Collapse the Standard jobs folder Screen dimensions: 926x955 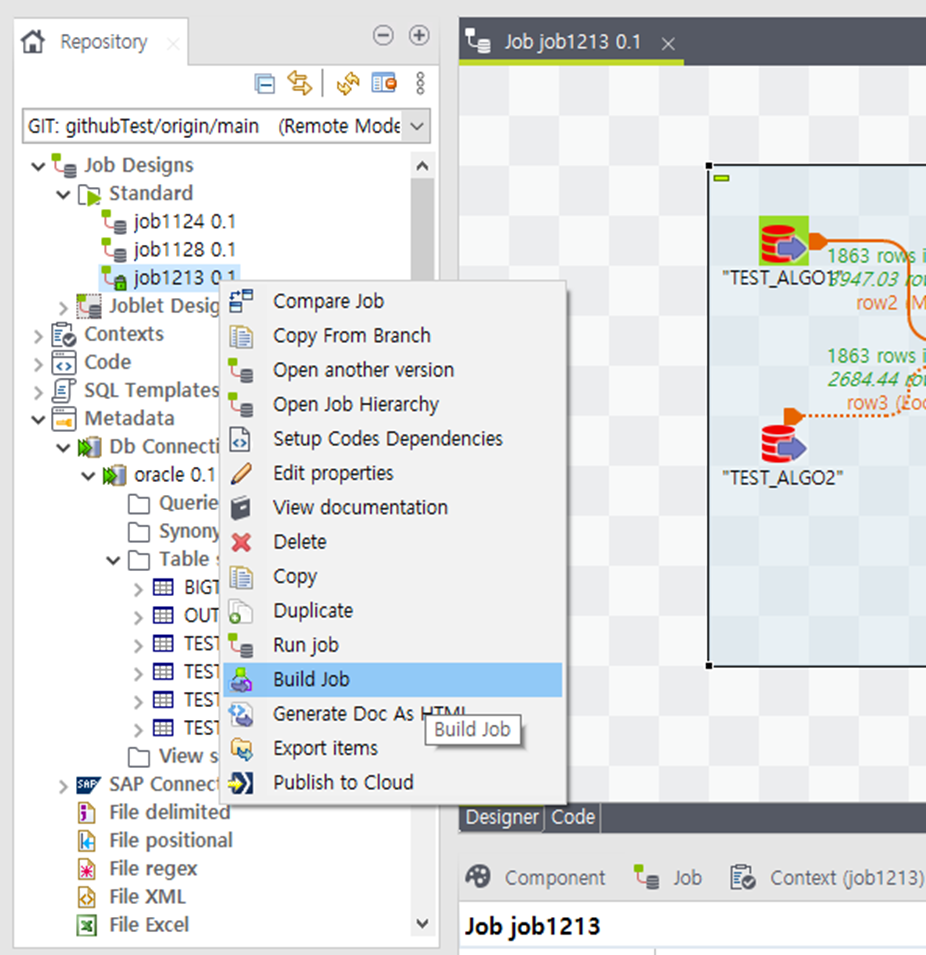point(63,194)
